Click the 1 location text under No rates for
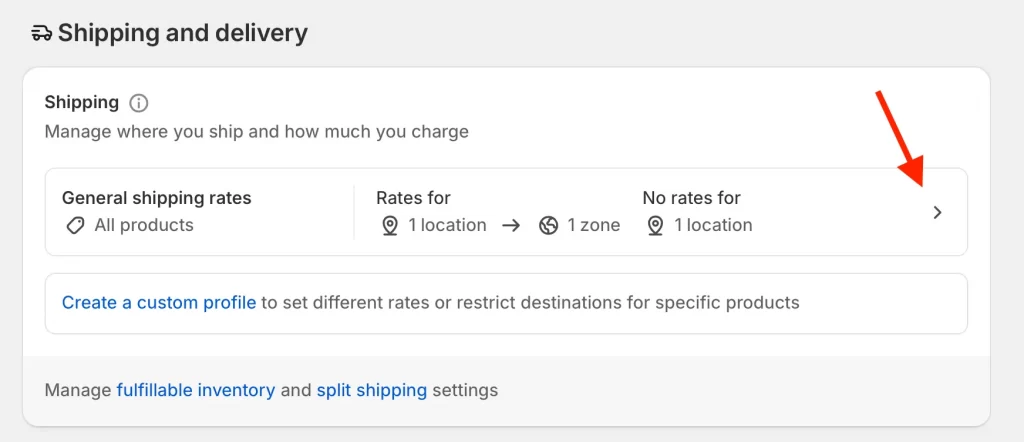This screenshot has height=442, width=1024. click(713, 226)
